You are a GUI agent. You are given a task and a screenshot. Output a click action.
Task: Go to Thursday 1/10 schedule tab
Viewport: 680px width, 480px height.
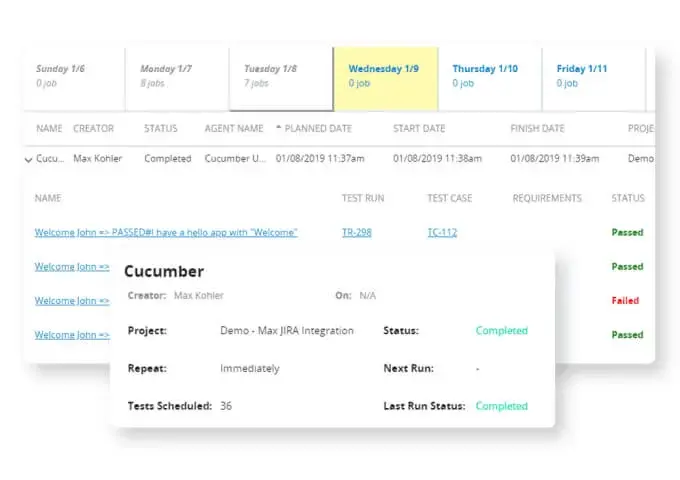click(x=490, y=78)
